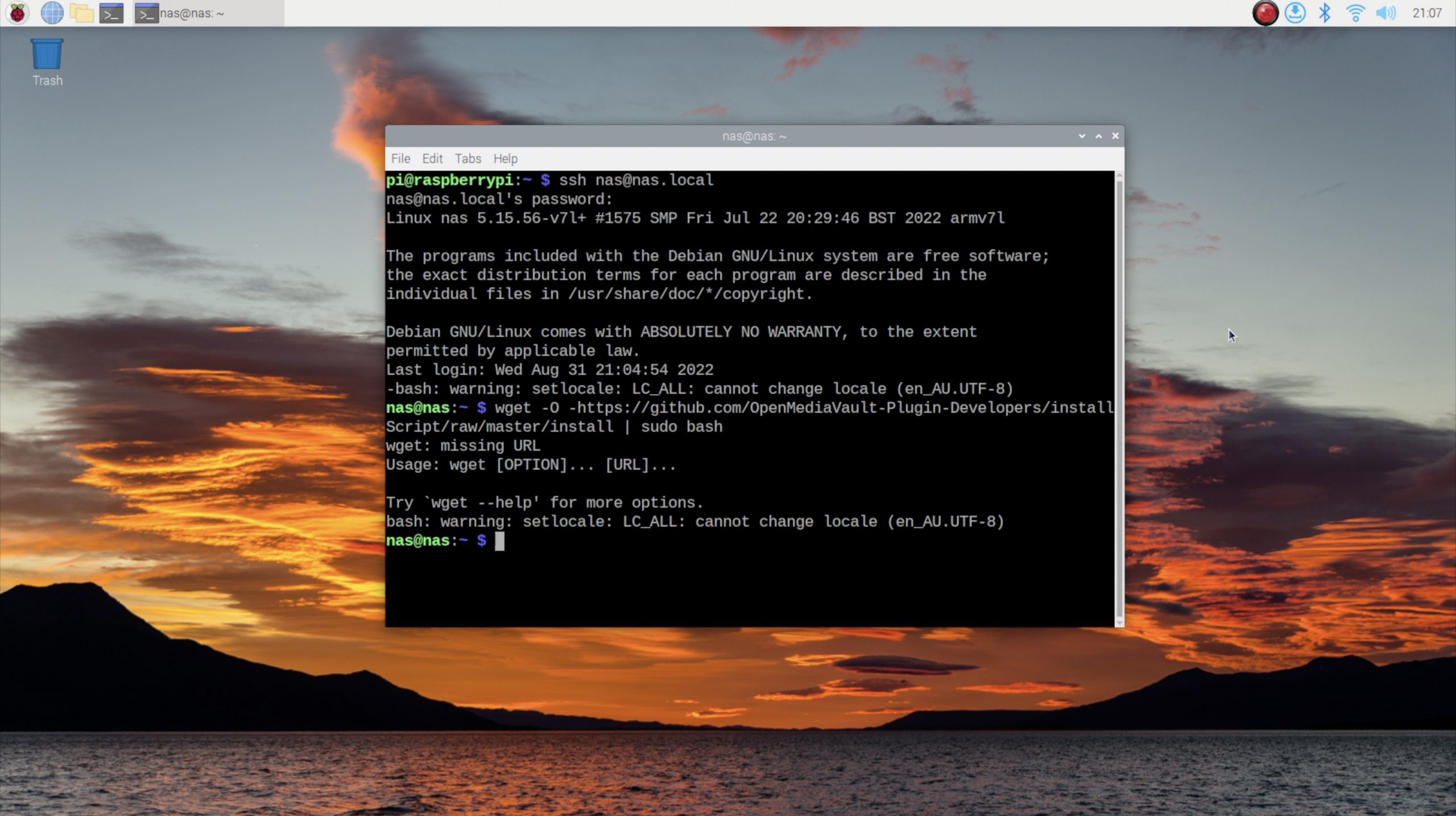Image resolution: width=1456 pixels, height=816 pixels.
Task: Open the Wi-Fi networks menu
Action: [1355, 13]
